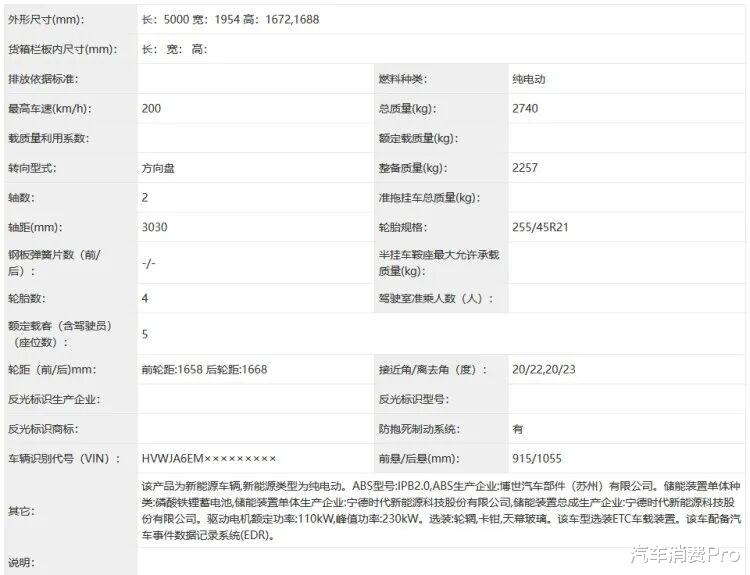Viewport: 750px width, 575px height.
Task: Select the 轮距(前/后)mm label
Action: [x=52, y=369]
